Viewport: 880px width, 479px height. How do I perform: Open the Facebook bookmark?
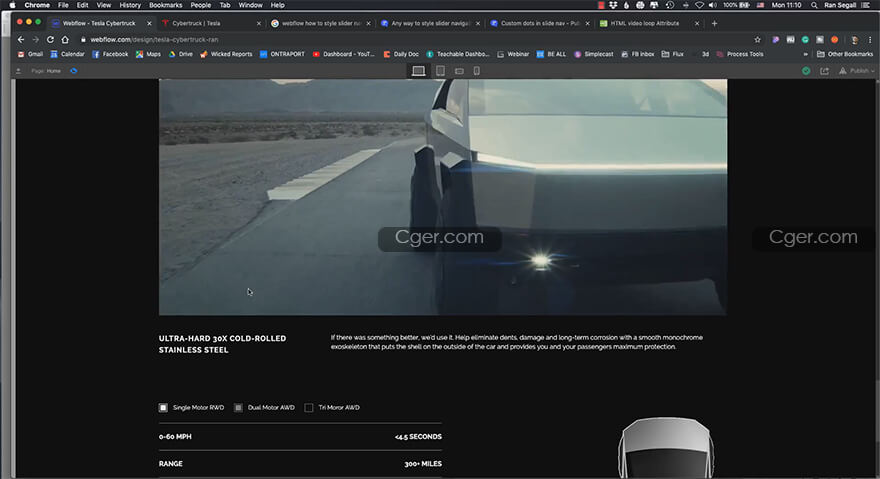pos(110,54)
